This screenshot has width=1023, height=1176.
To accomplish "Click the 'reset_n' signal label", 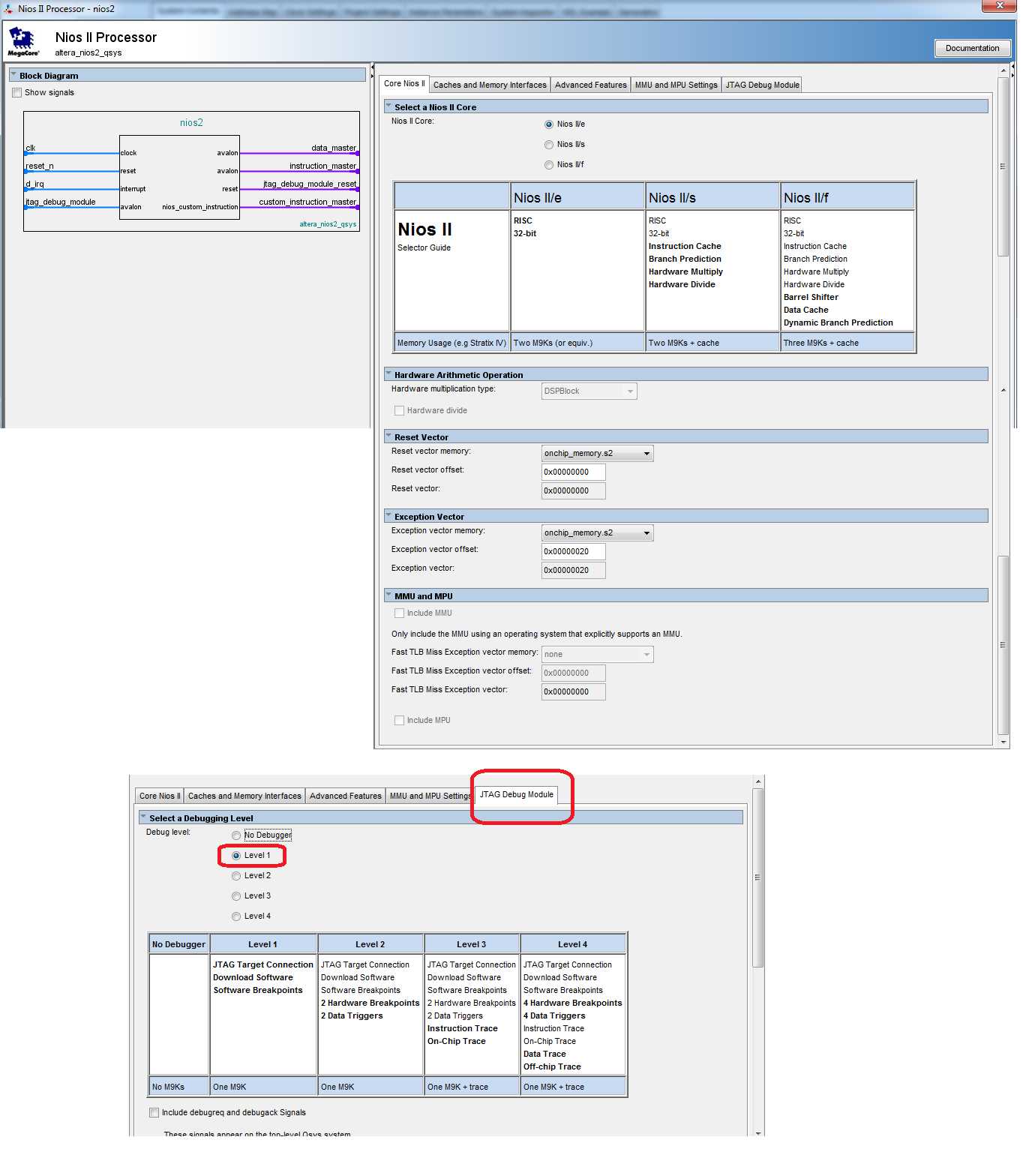I will click(40, 166).
